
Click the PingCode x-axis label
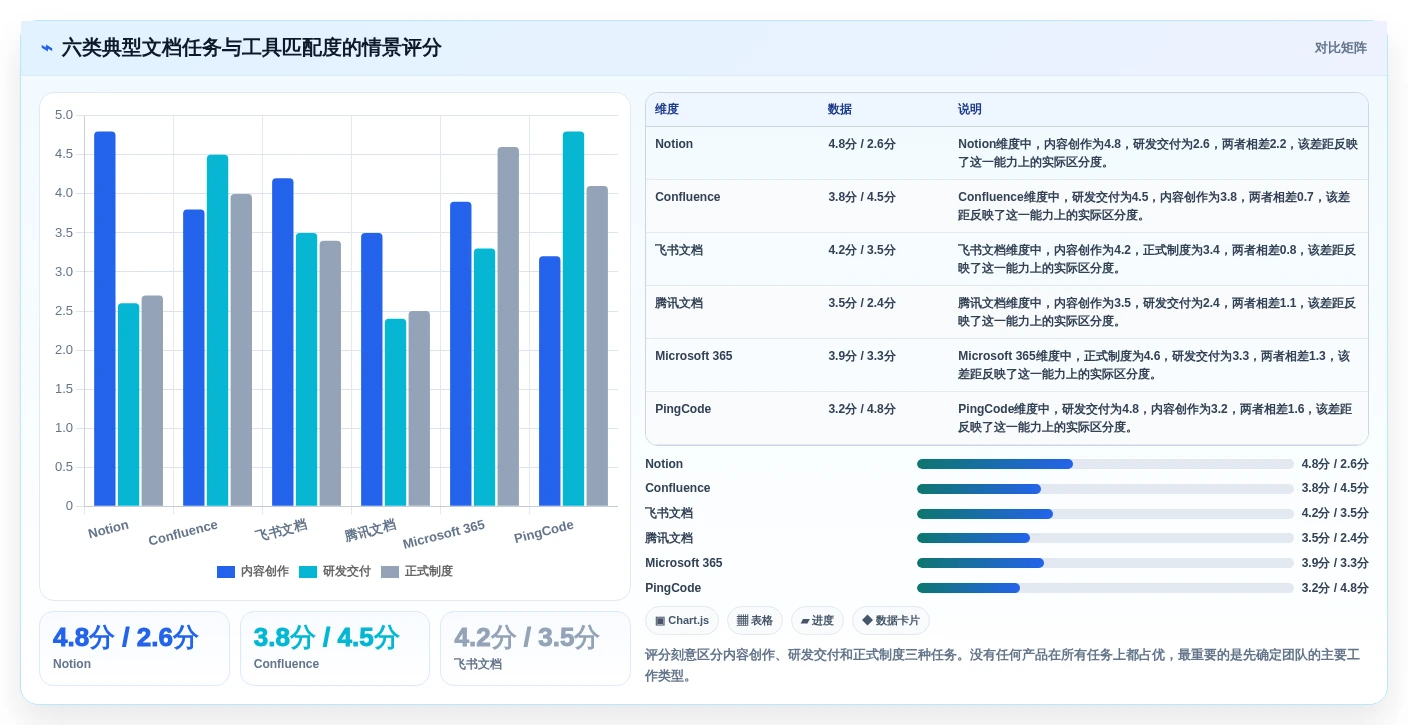[544, 531]
